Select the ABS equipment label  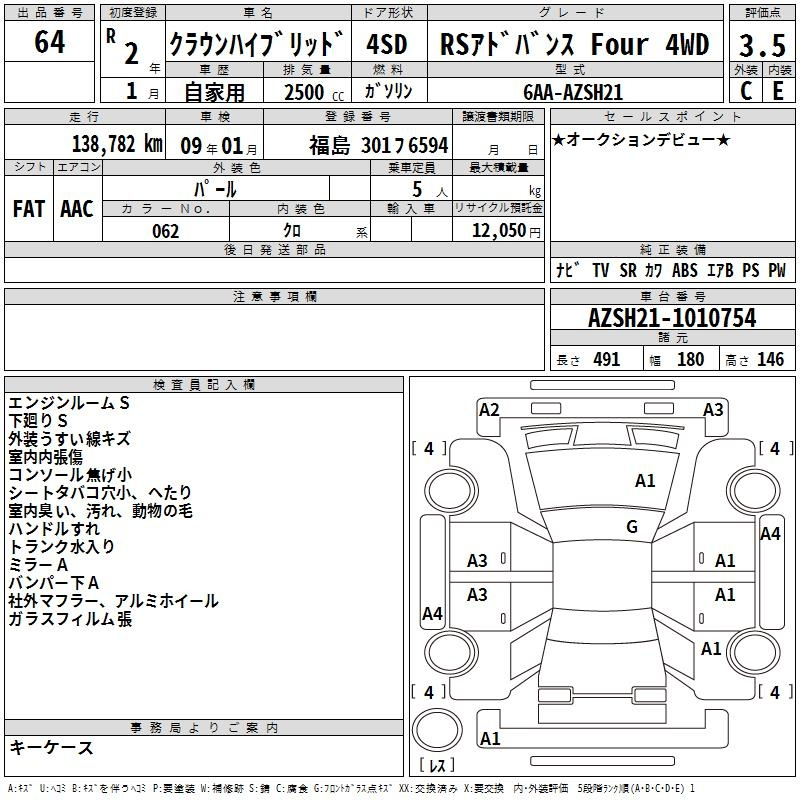pyautogui.click(x=685, y=271)
